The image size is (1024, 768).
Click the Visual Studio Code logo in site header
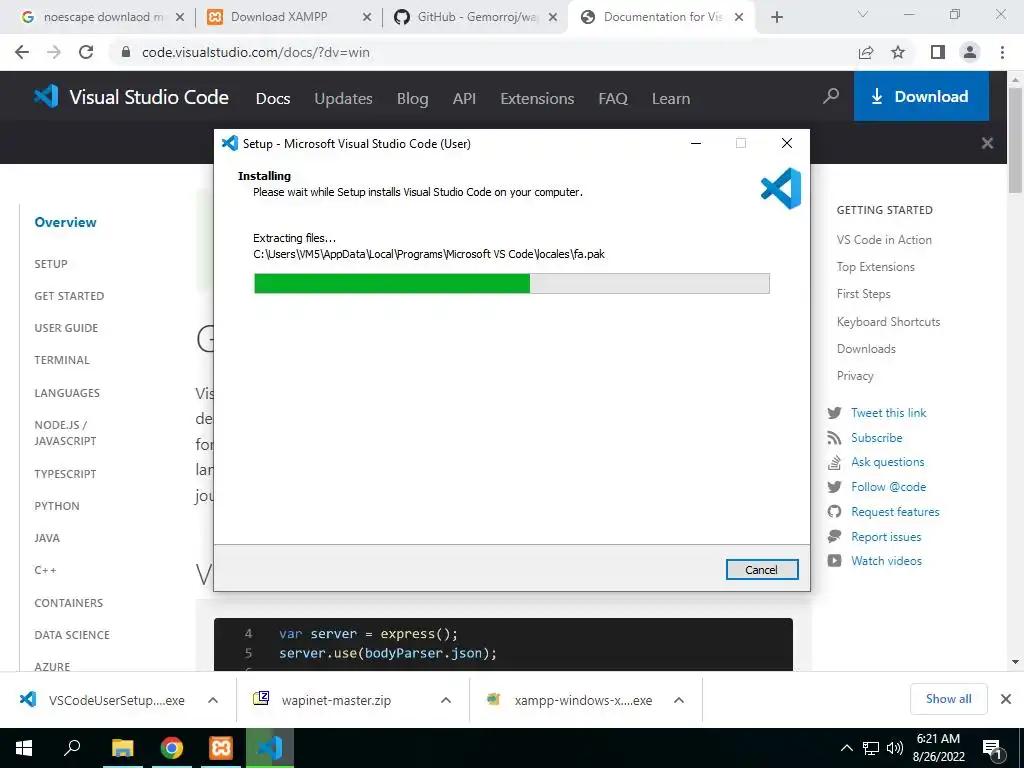(x=131, y=97)
